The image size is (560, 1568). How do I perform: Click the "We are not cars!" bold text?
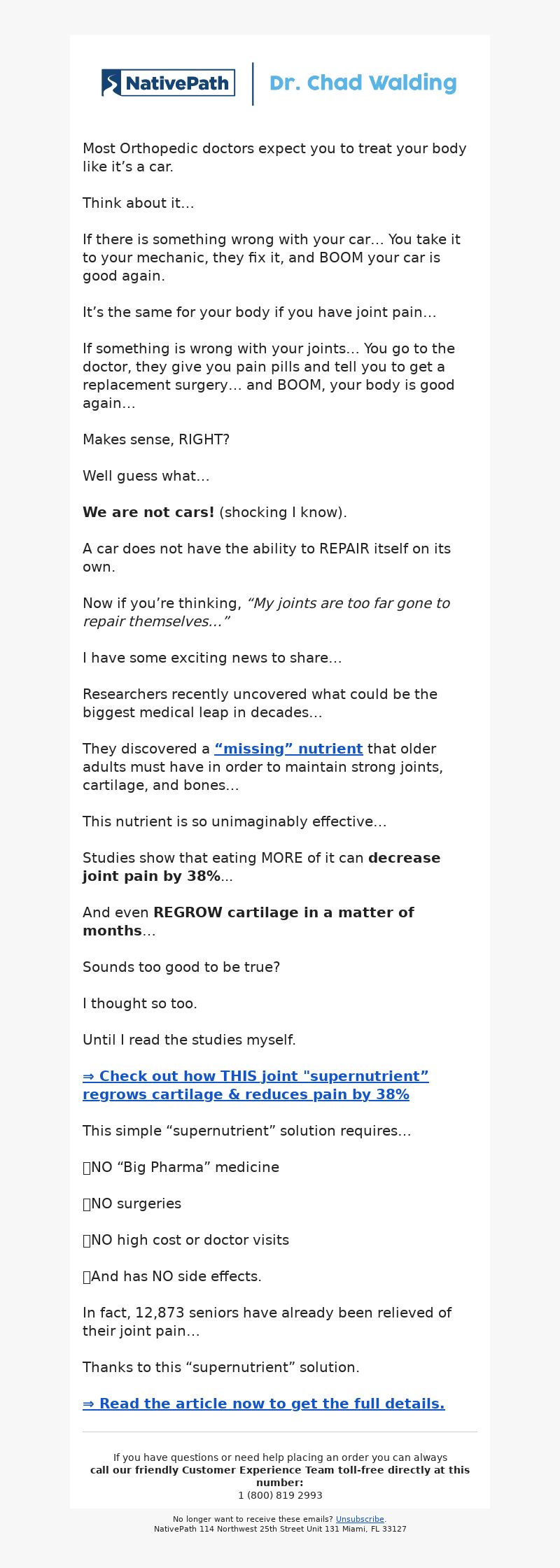(148, 512)
